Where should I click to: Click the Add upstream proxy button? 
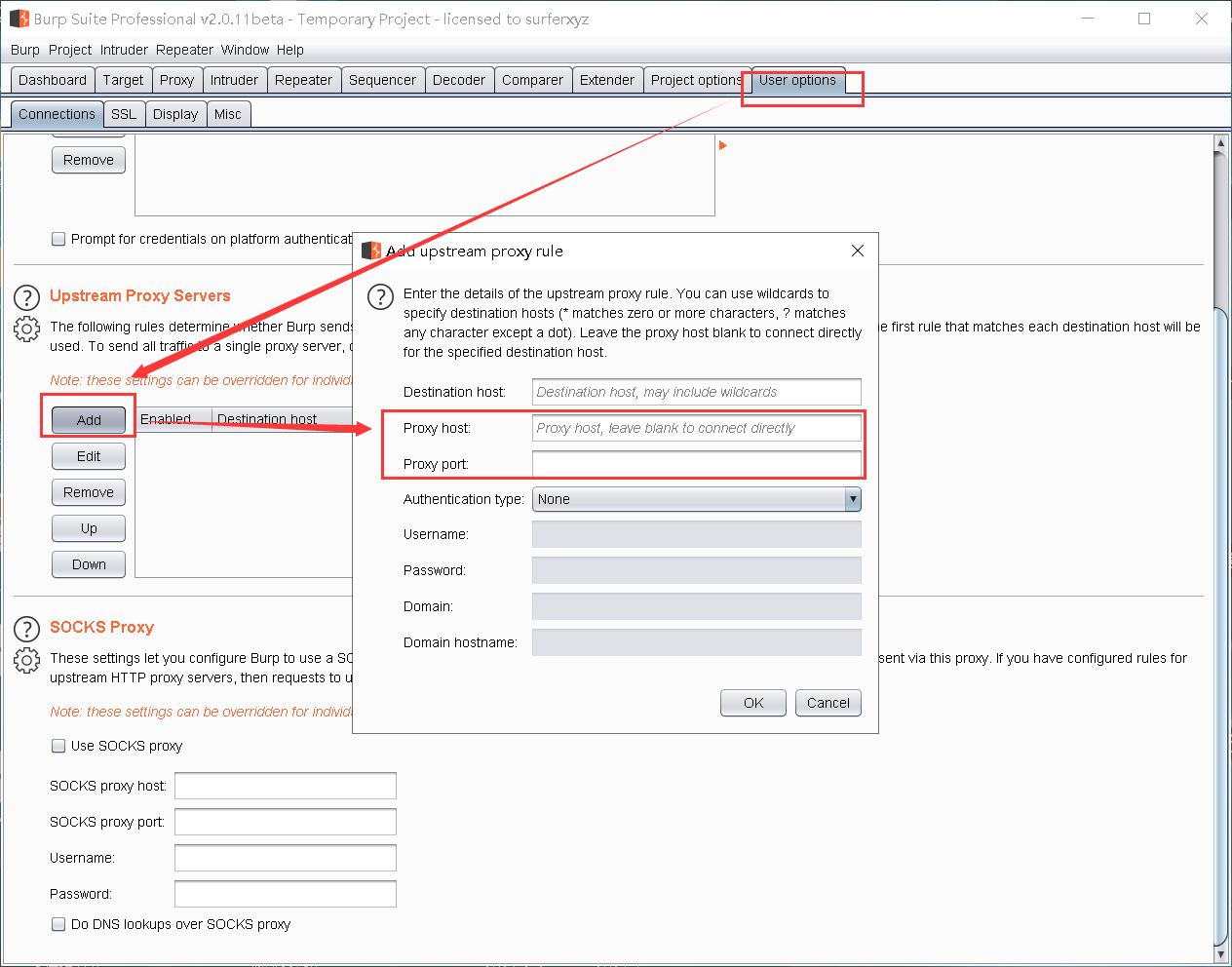(x=89, y=420)
